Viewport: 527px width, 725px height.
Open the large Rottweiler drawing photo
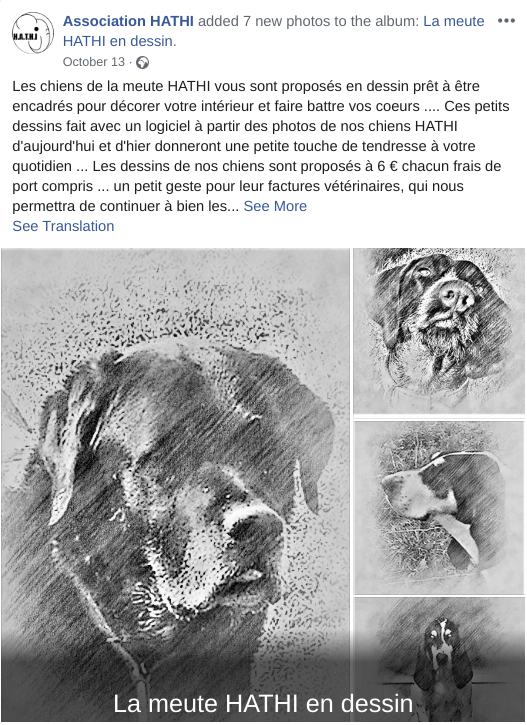point(175,485)
